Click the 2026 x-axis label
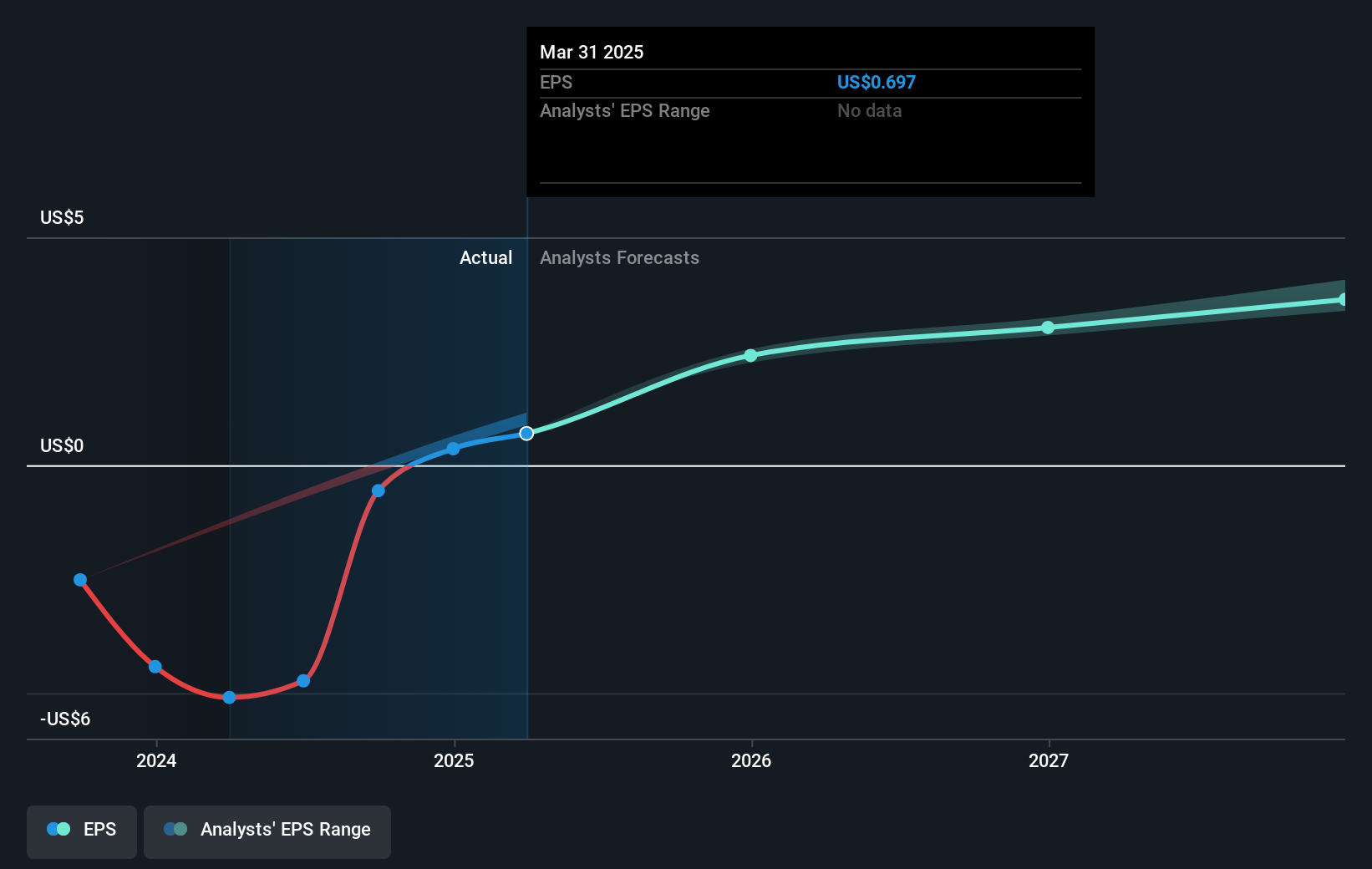1372x869 pixels. 751,760
